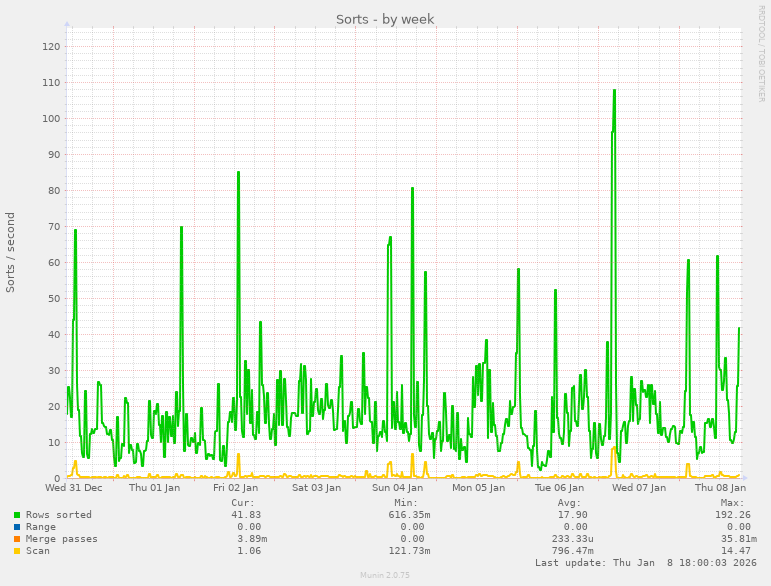Click the Wed 31 Dec date label
Image resolution: width=771 pixels, height=586 pixels.
coord(74,488)
